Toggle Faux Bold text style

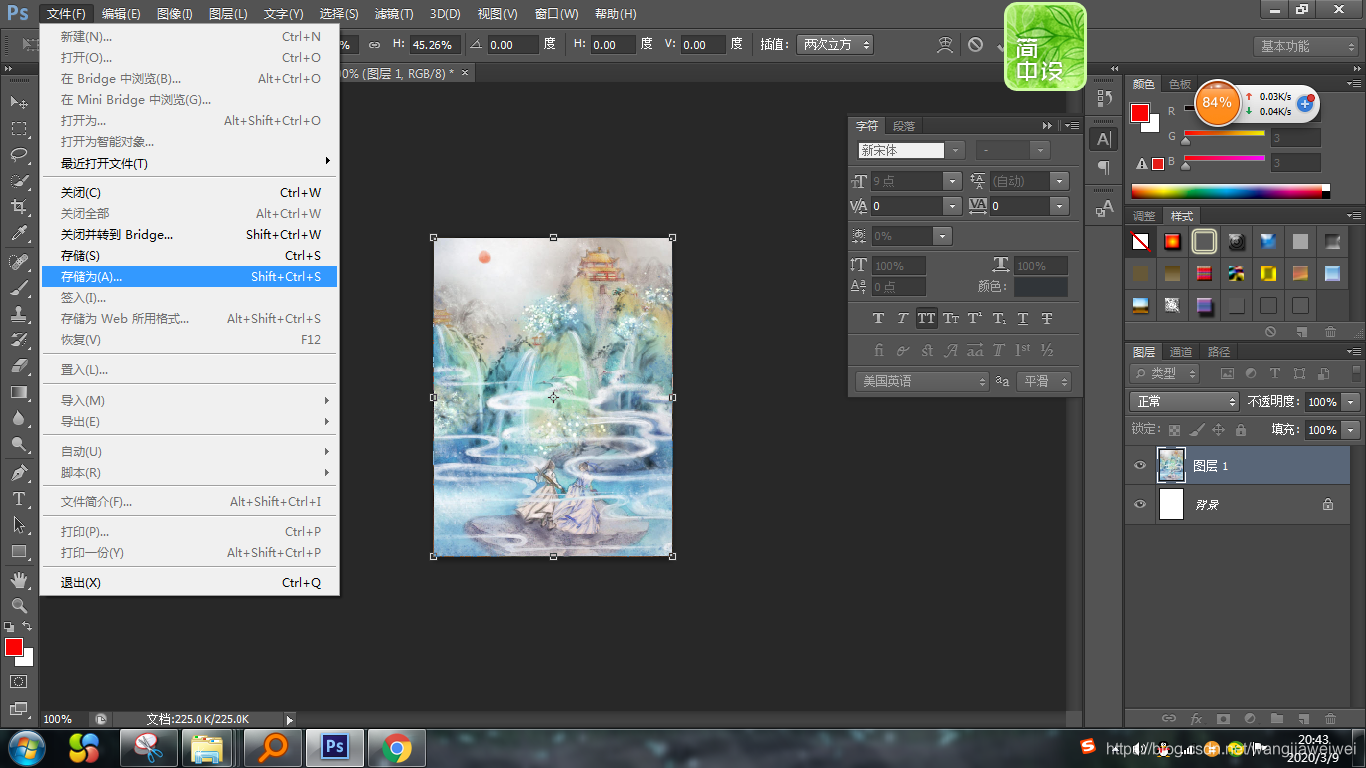point(878,318)
